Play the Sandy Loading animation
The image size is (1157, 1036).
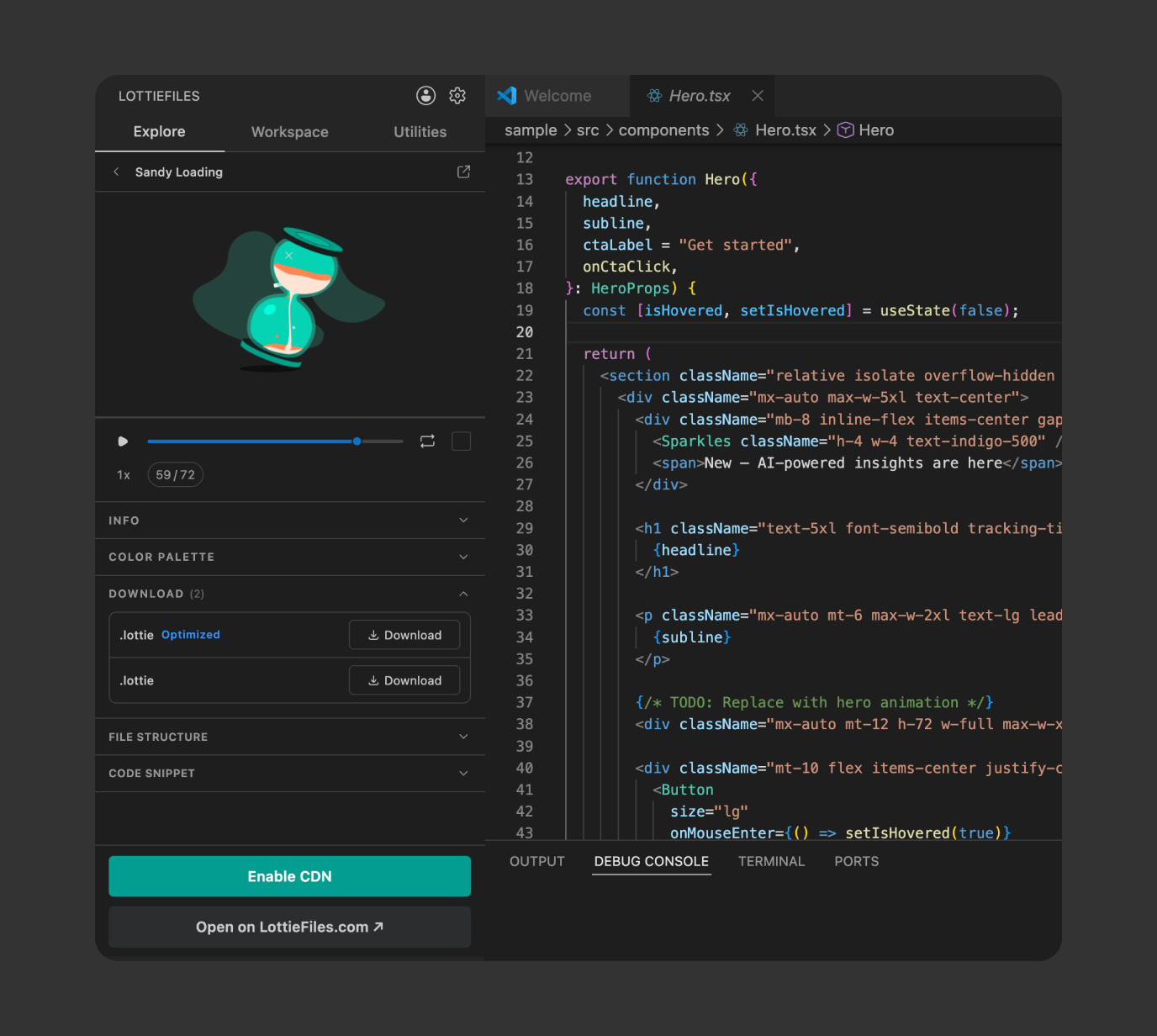coord(123,441)
